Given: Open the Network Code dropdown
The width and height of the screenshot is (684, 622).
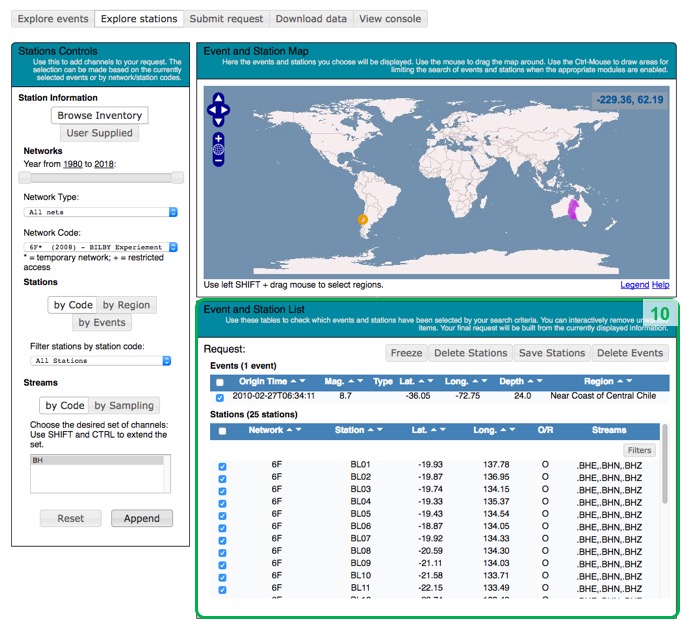Looking at the screenshot, I should 100,247.
